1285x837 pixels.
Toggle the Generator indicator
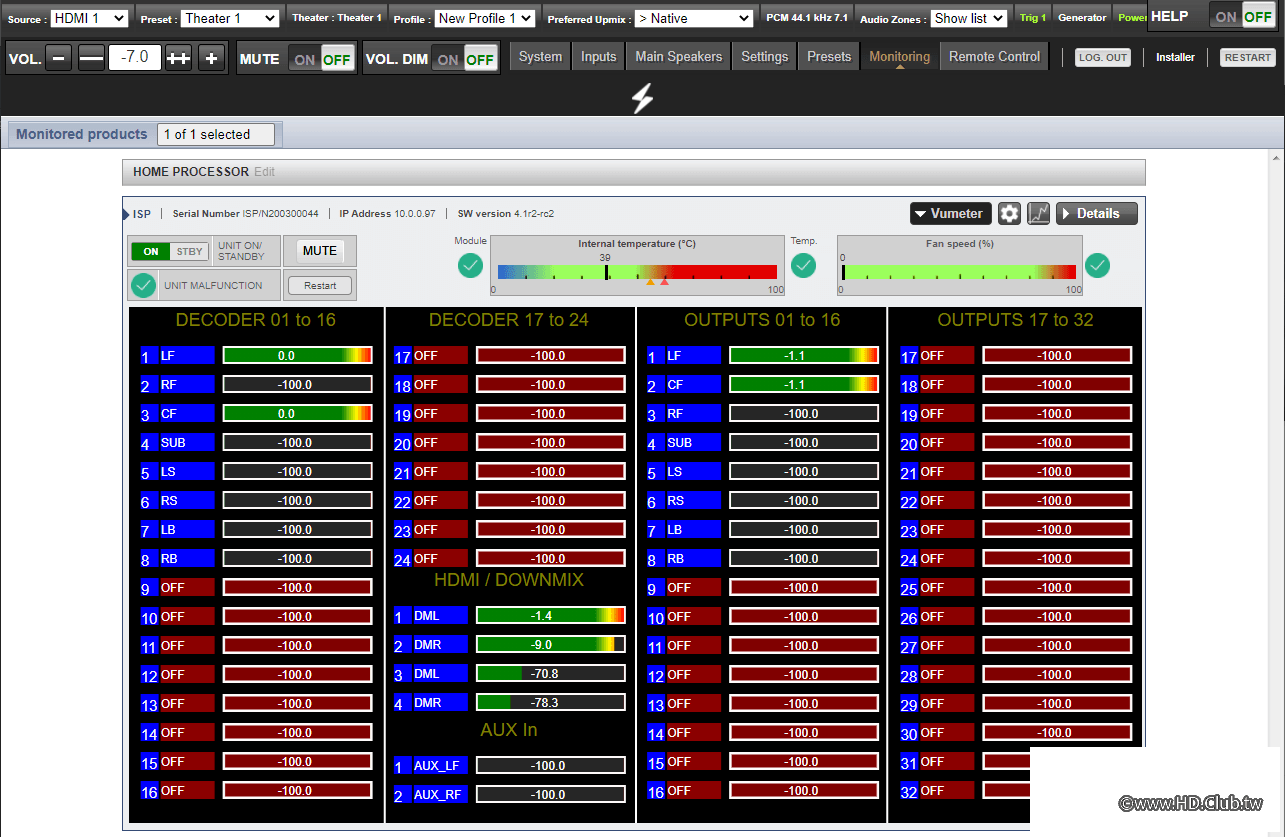point(1082,18)
